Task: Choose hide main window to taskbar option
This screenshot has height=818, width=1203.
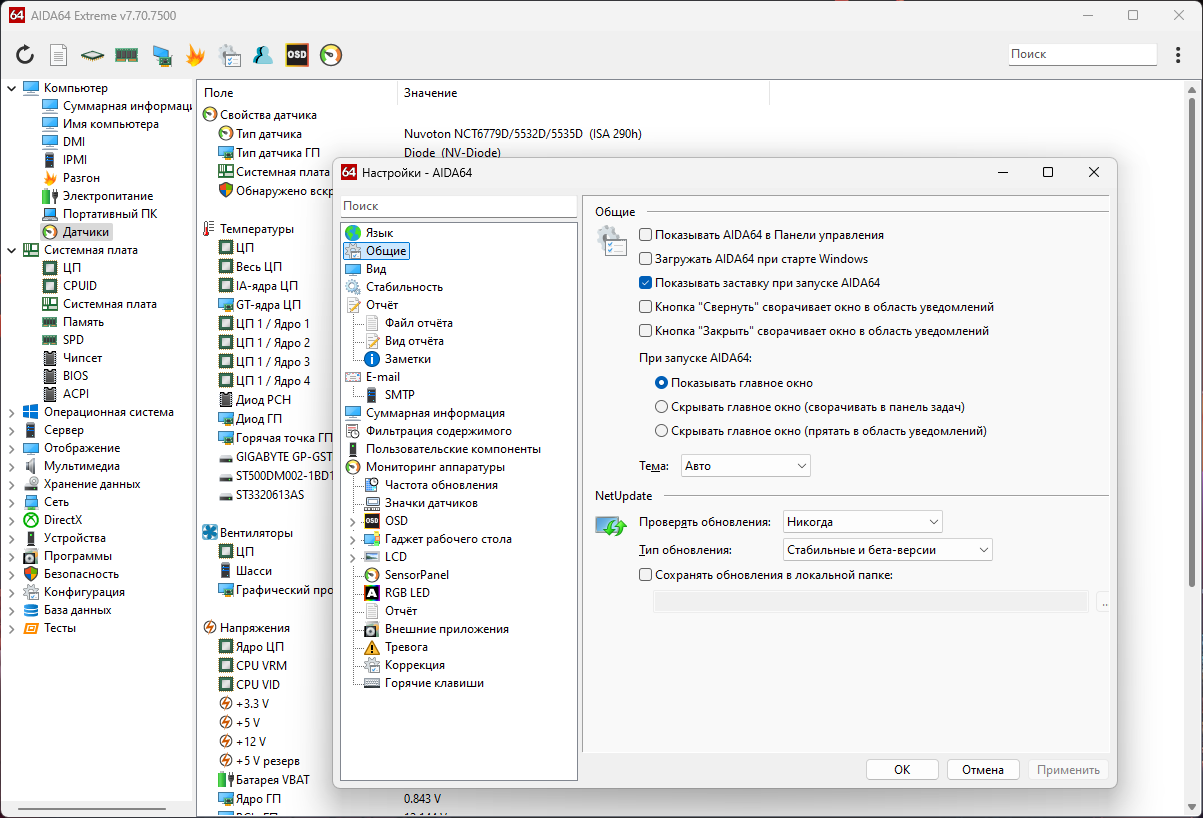Action: pos(661,407)
